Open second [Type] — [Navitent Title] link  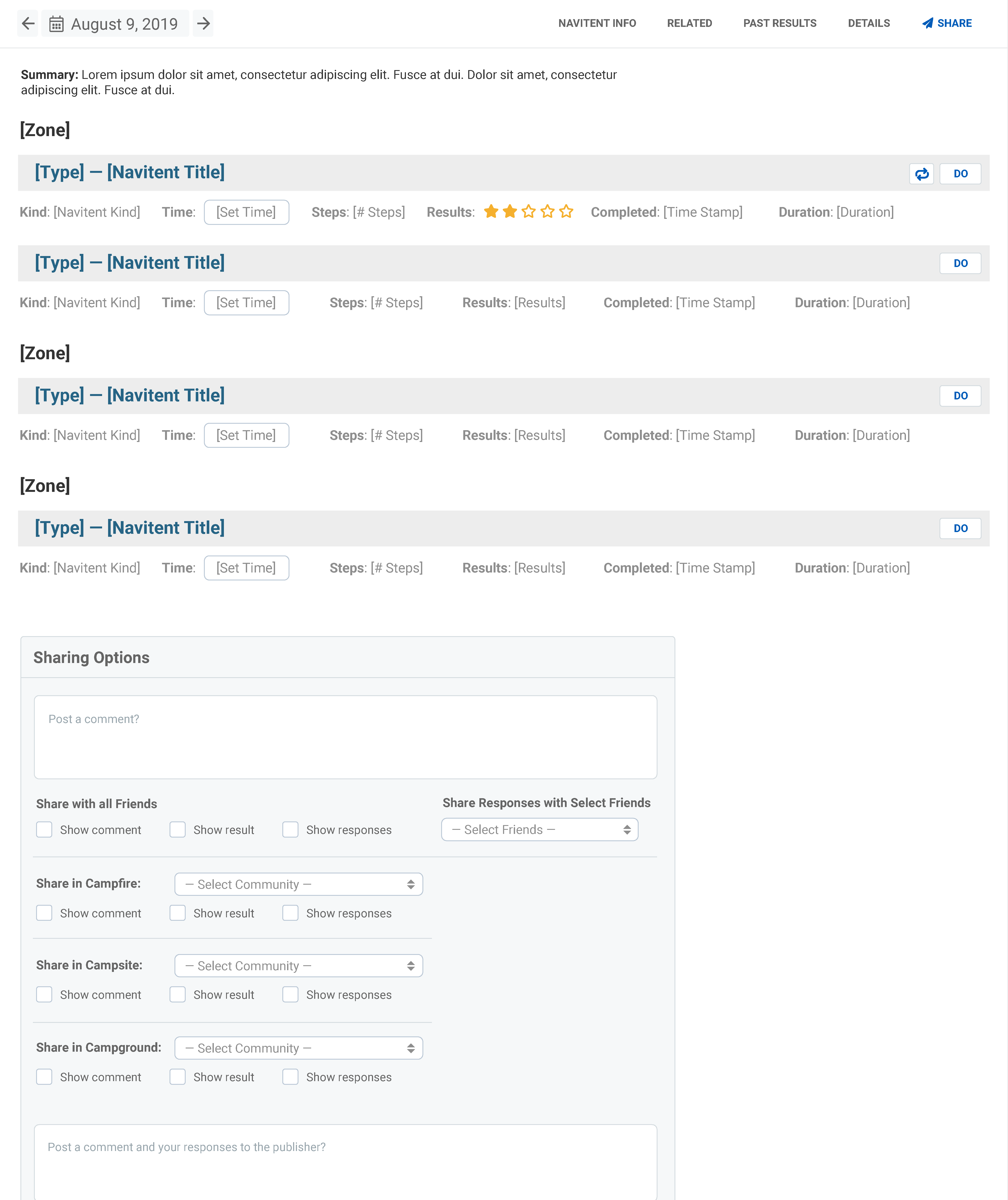pyautogui.click(x=130, y=262)
